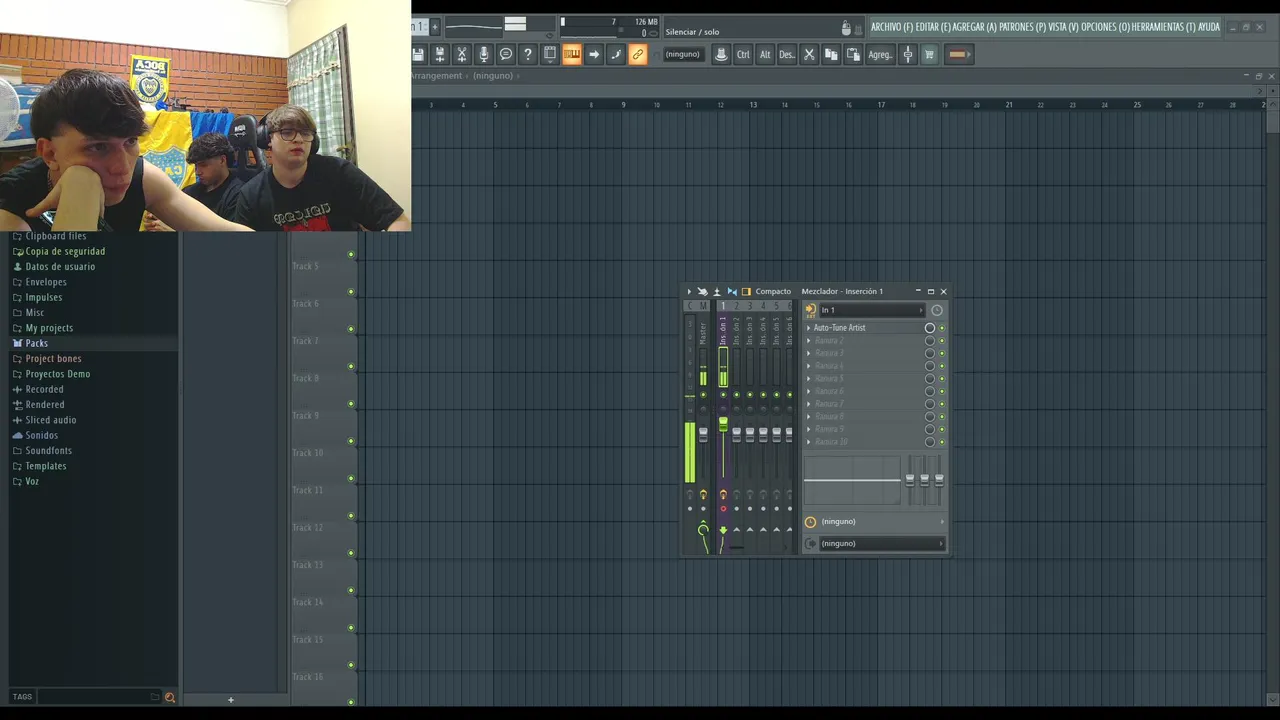Click the export down-arrow icon in toolbar
This screenshot has height=720, width=1280.
440,54
